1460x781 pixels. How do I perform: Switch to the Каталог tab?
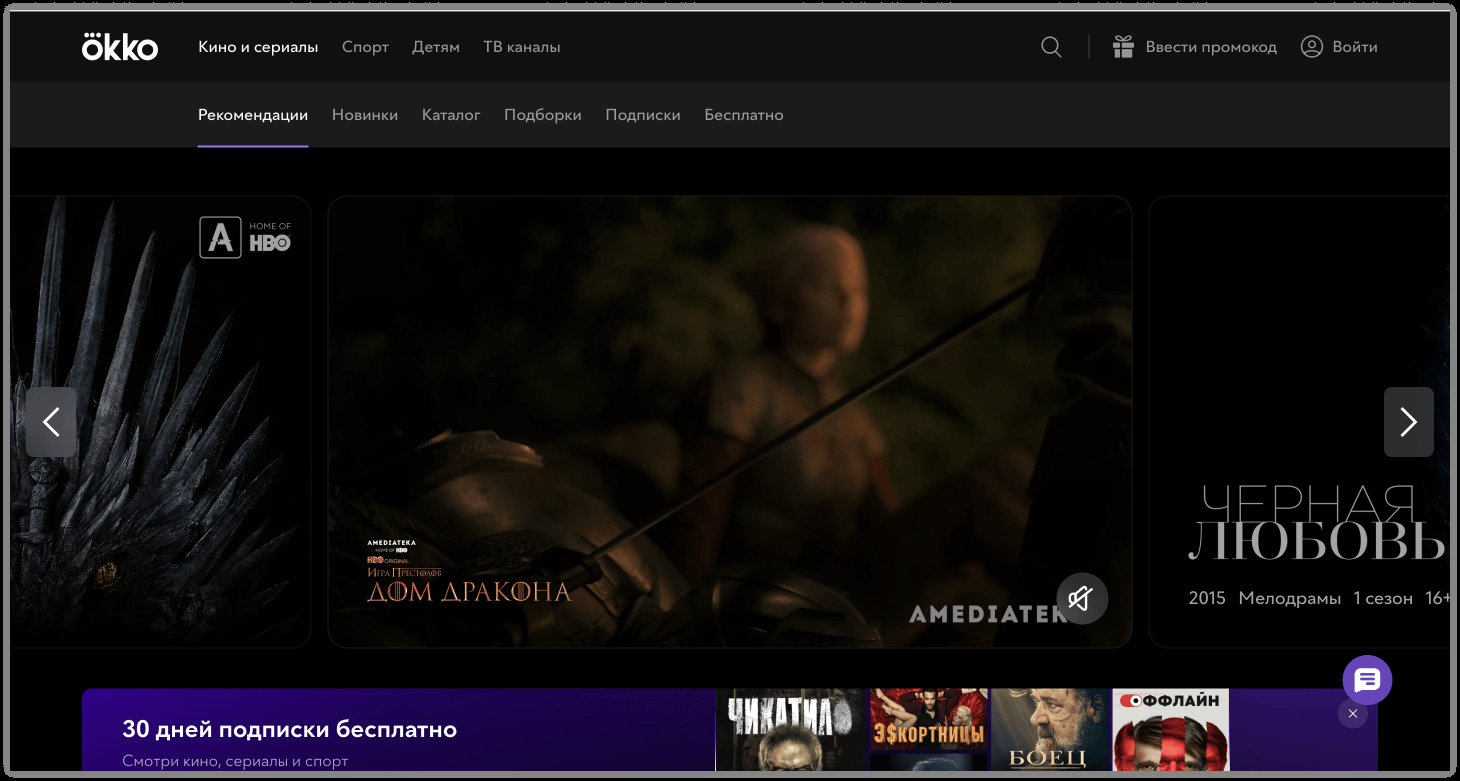click(451, 115)
